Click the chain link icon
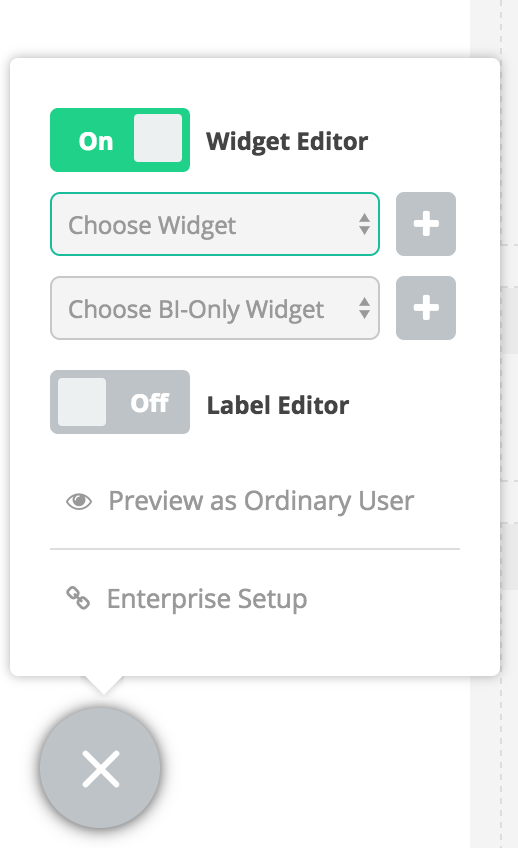Image resolution: width=518 pixels, height=848 pixels. click(78, 598)
